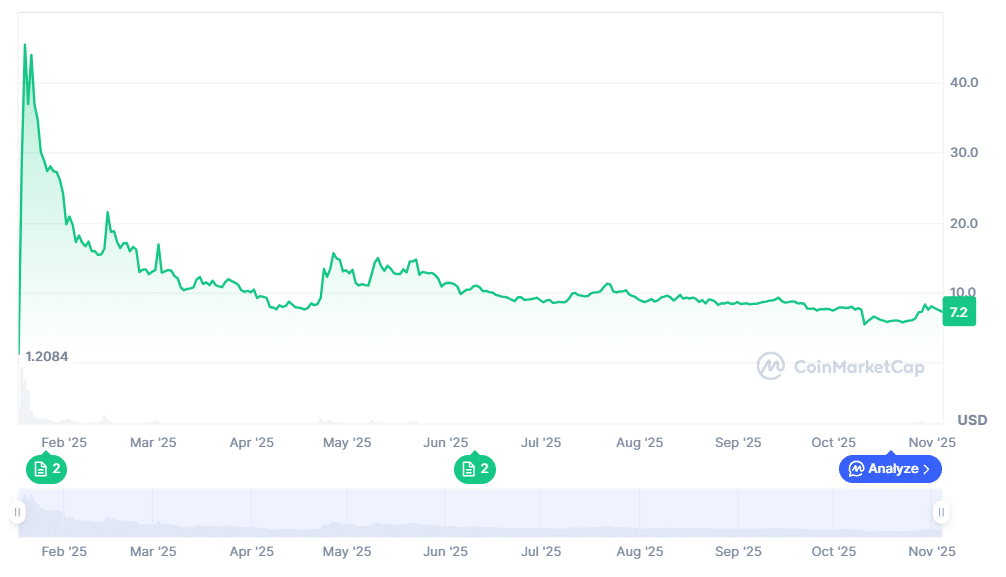This screenshot has width=1006, height=577.
Task: Click Oct '25 on main chart axis
Action: [833, 442]
